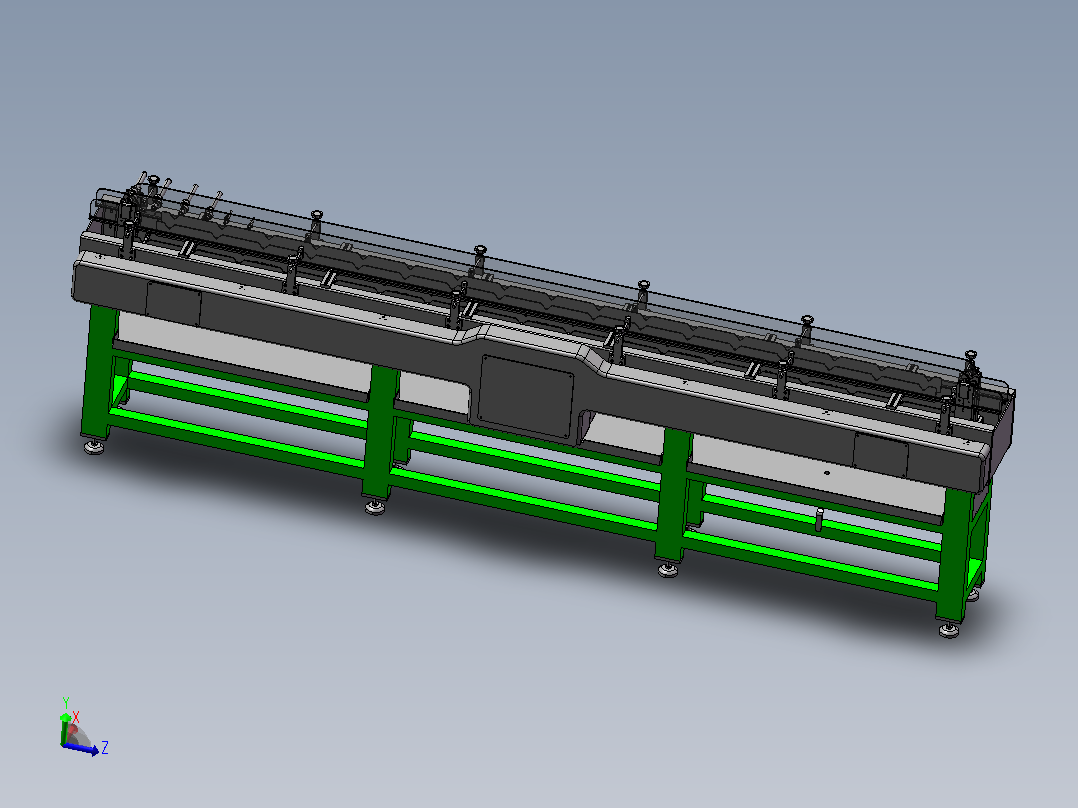Image resolution: width=1078 pixels, height=808 pixels.
Task: Select the rightmost front green frame leg
Action: point(955,554)
